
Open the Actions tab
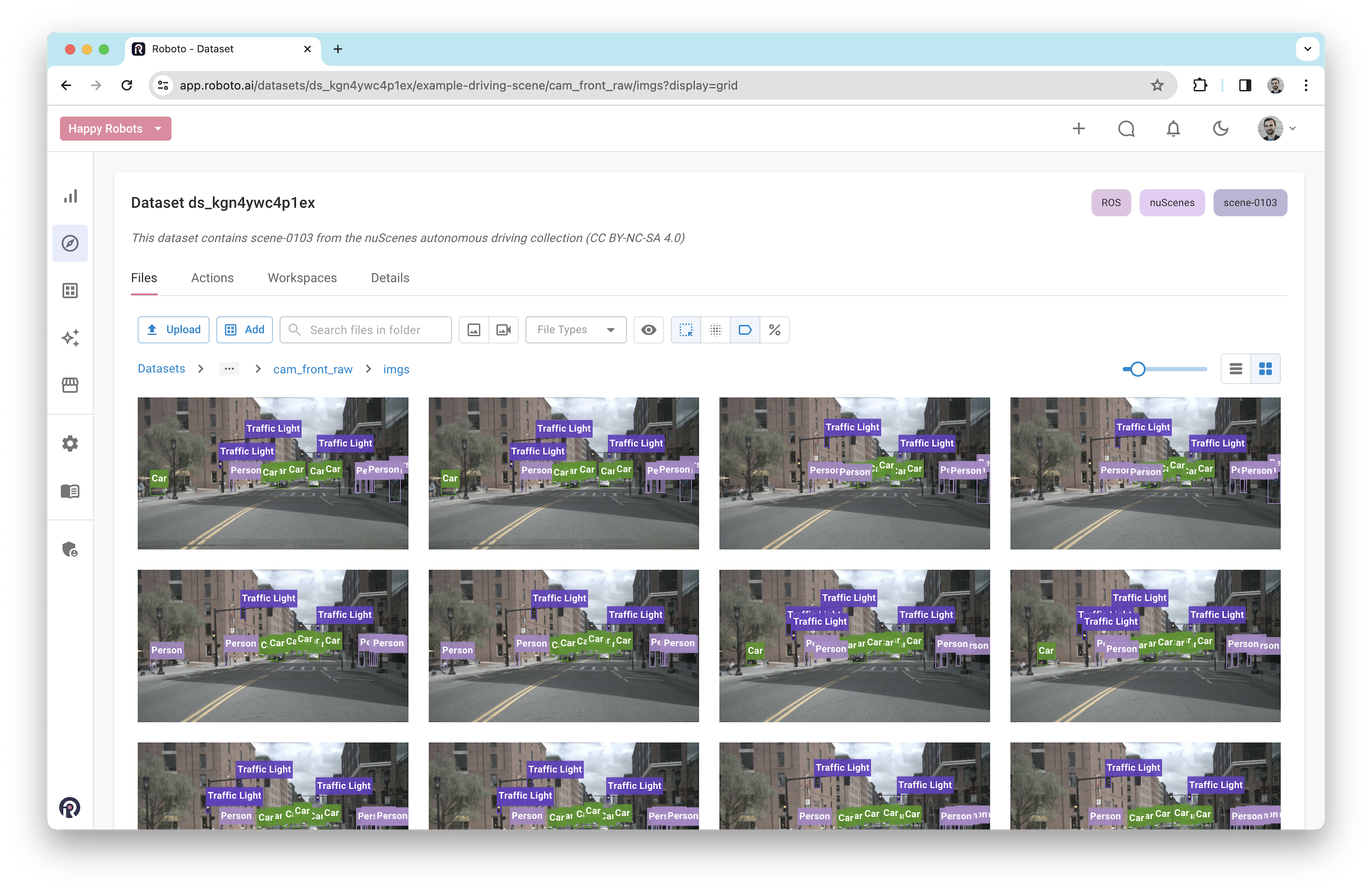(x=212, y=278)
